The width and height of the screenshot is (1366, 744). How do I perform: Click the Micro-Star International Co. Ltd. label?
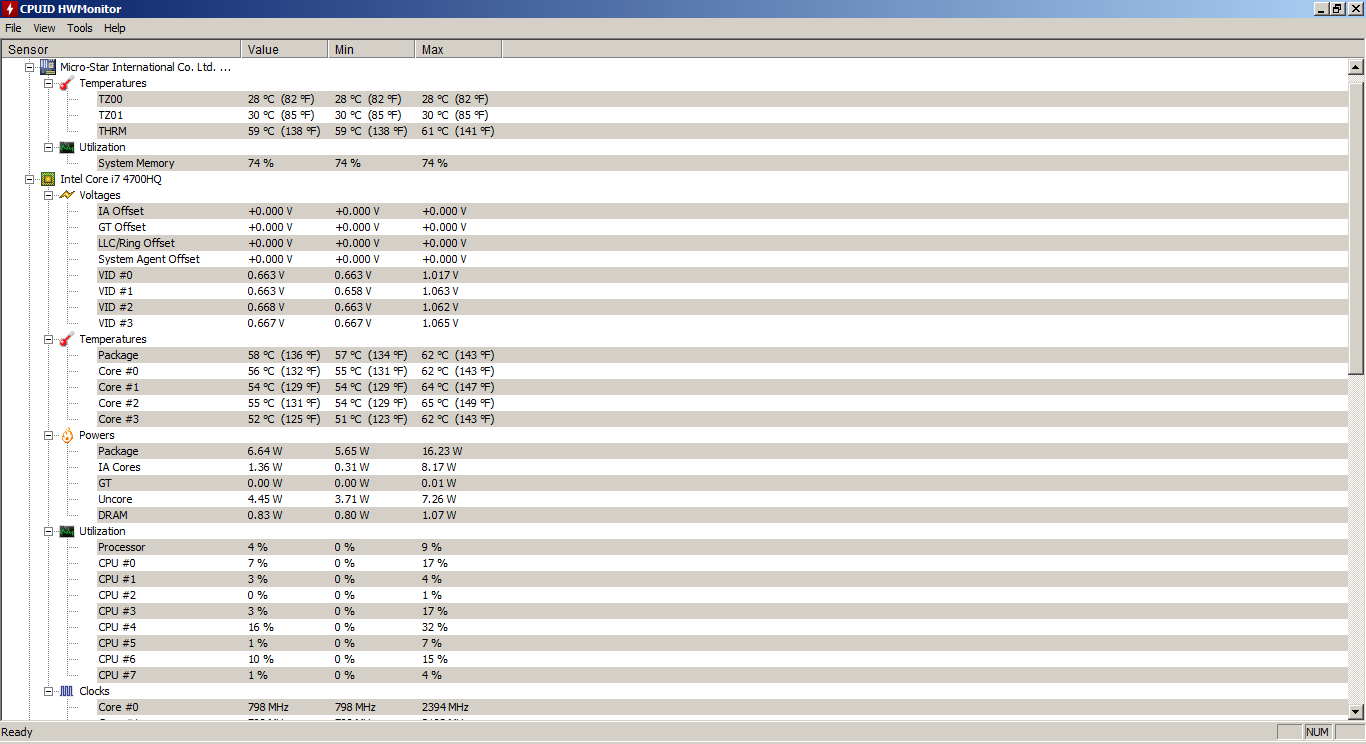[145, 67]
